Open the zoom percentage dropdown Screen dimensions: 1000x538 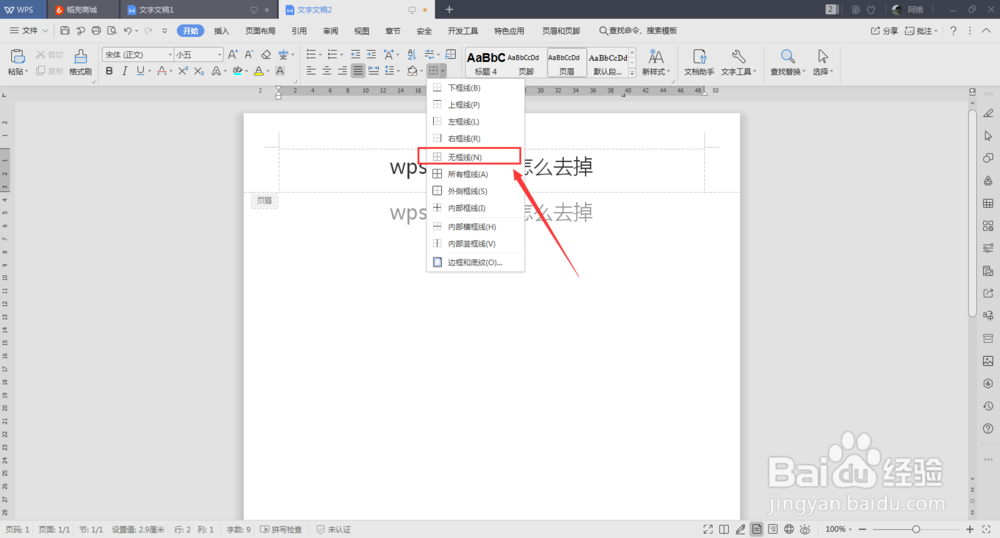[839, 529]
